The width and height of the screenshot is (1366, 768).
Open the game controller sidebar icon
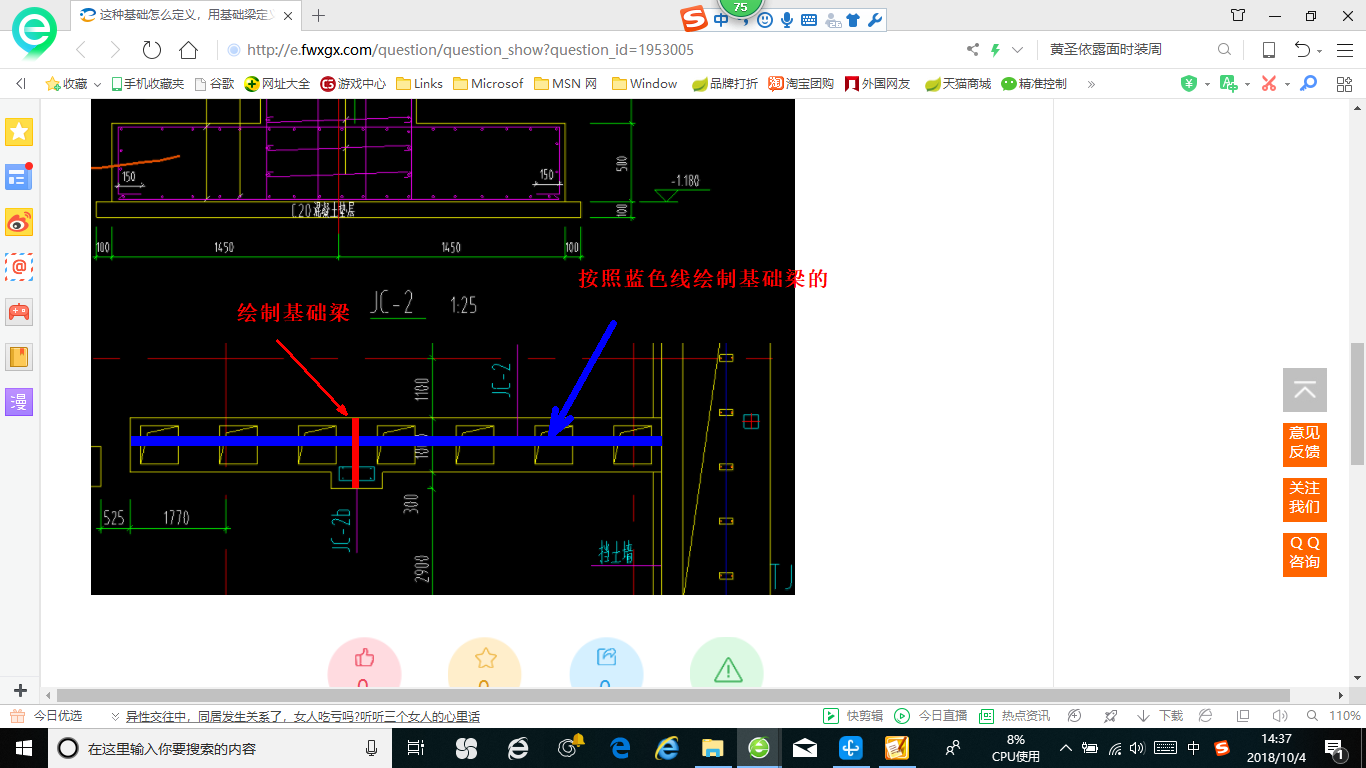[19, 312]
